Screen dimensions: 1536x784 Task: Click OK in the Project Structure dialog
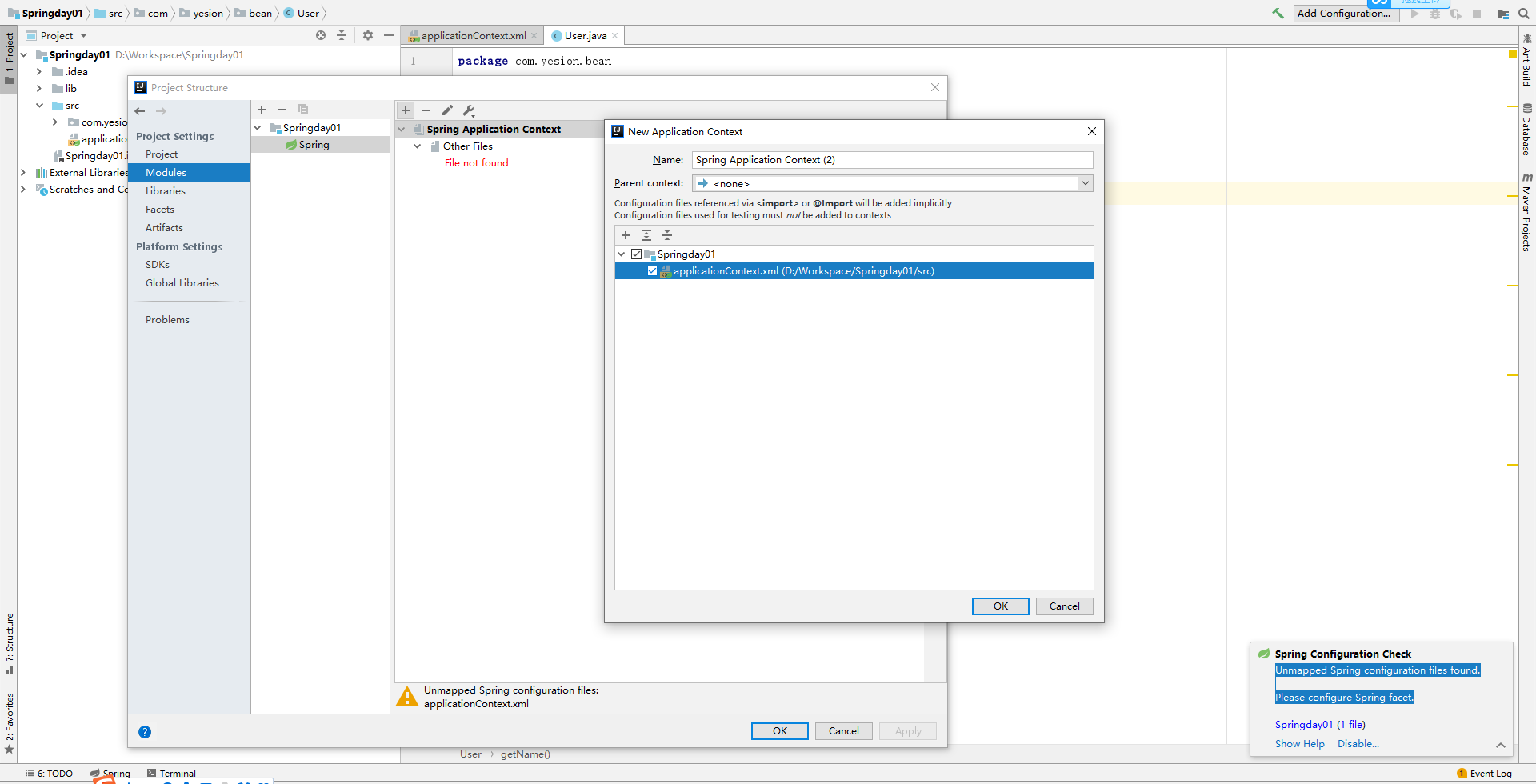coord(780,731)
